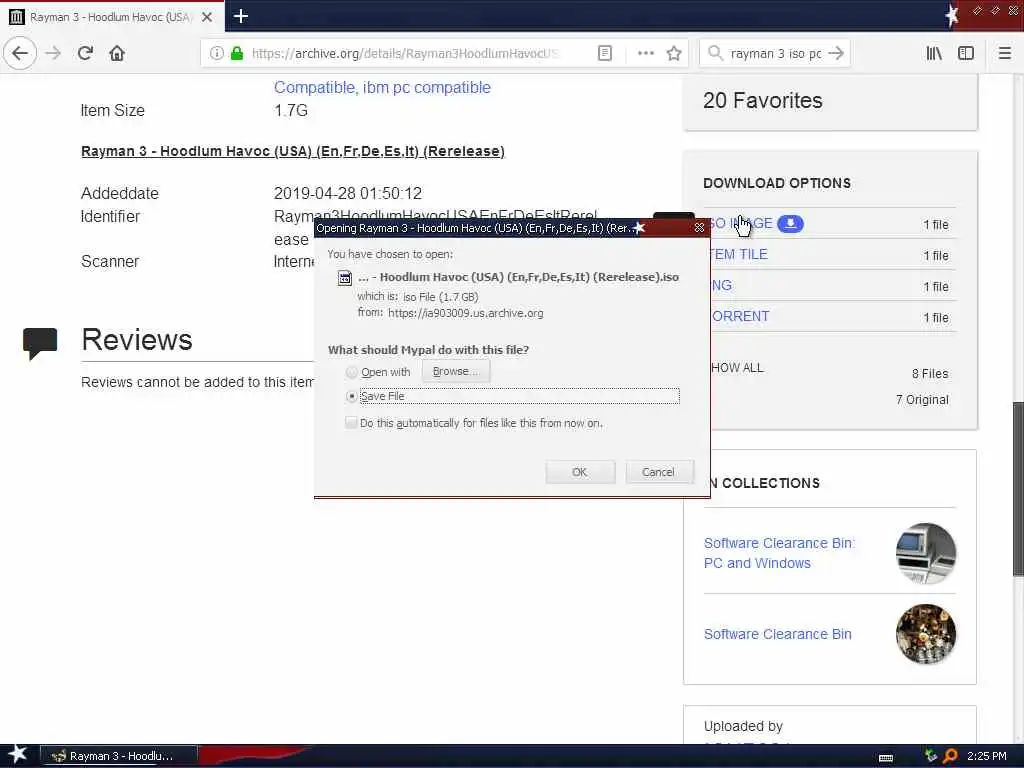Click the forward navigation arrow

coord(54,53)
